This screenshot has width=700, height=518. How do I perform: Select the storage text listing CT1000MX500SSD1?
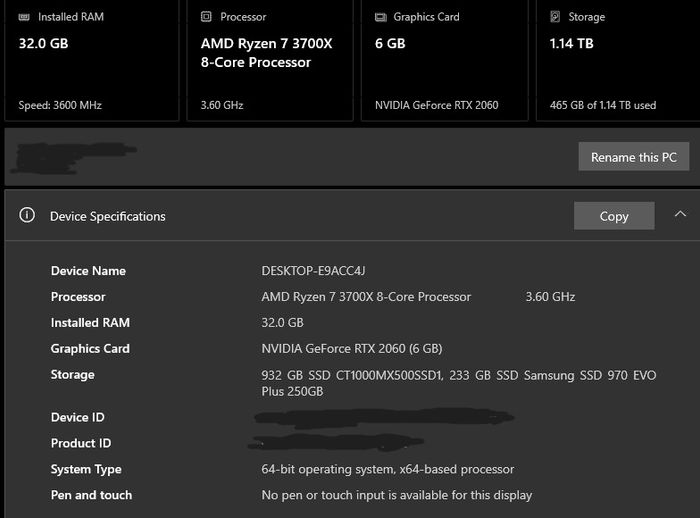(x=458, y=383)
